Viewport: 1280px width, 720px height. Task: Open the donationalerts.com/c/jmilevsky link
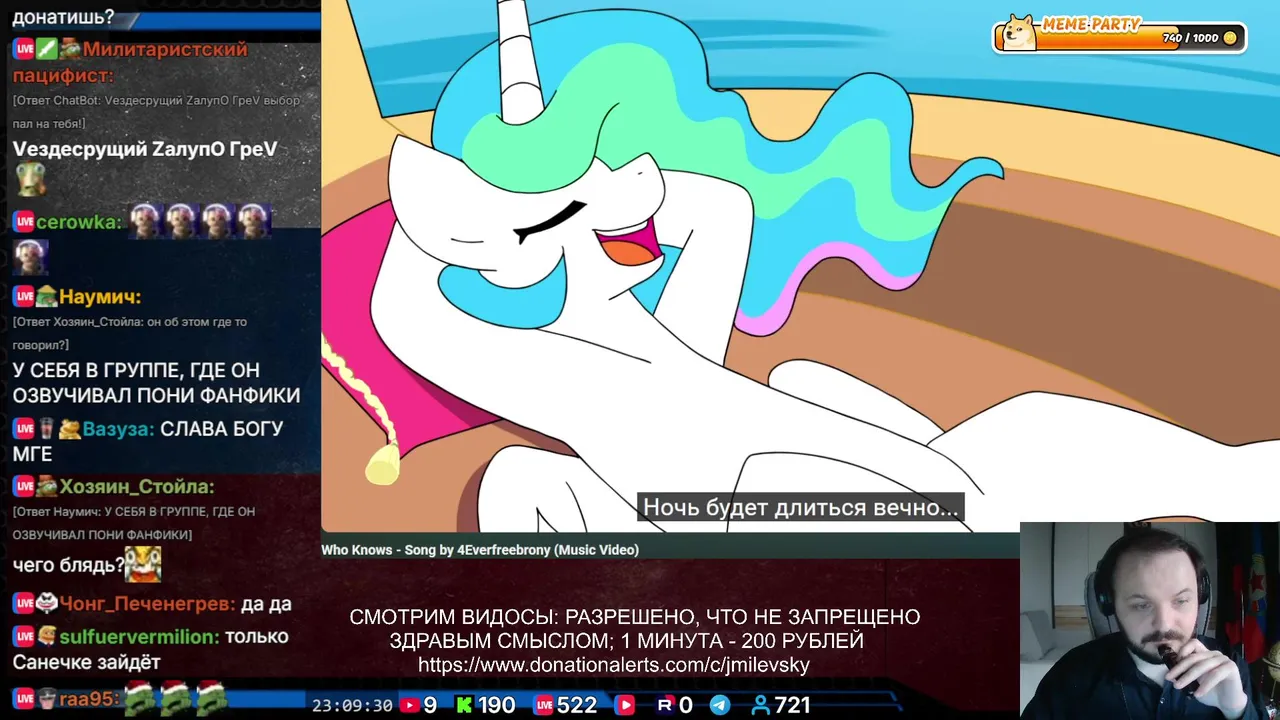[x=614, y=665]
